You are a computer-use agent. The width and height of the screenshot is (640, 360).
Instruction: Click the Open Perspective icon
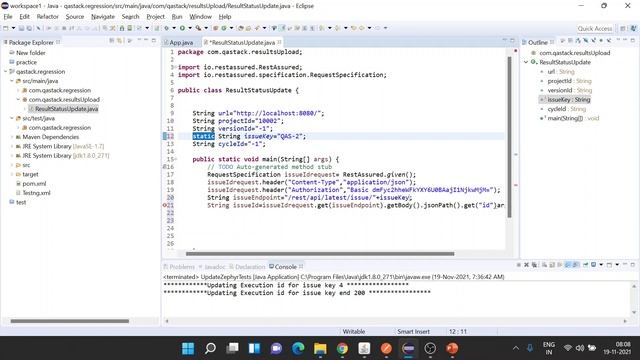pos(623,29)
